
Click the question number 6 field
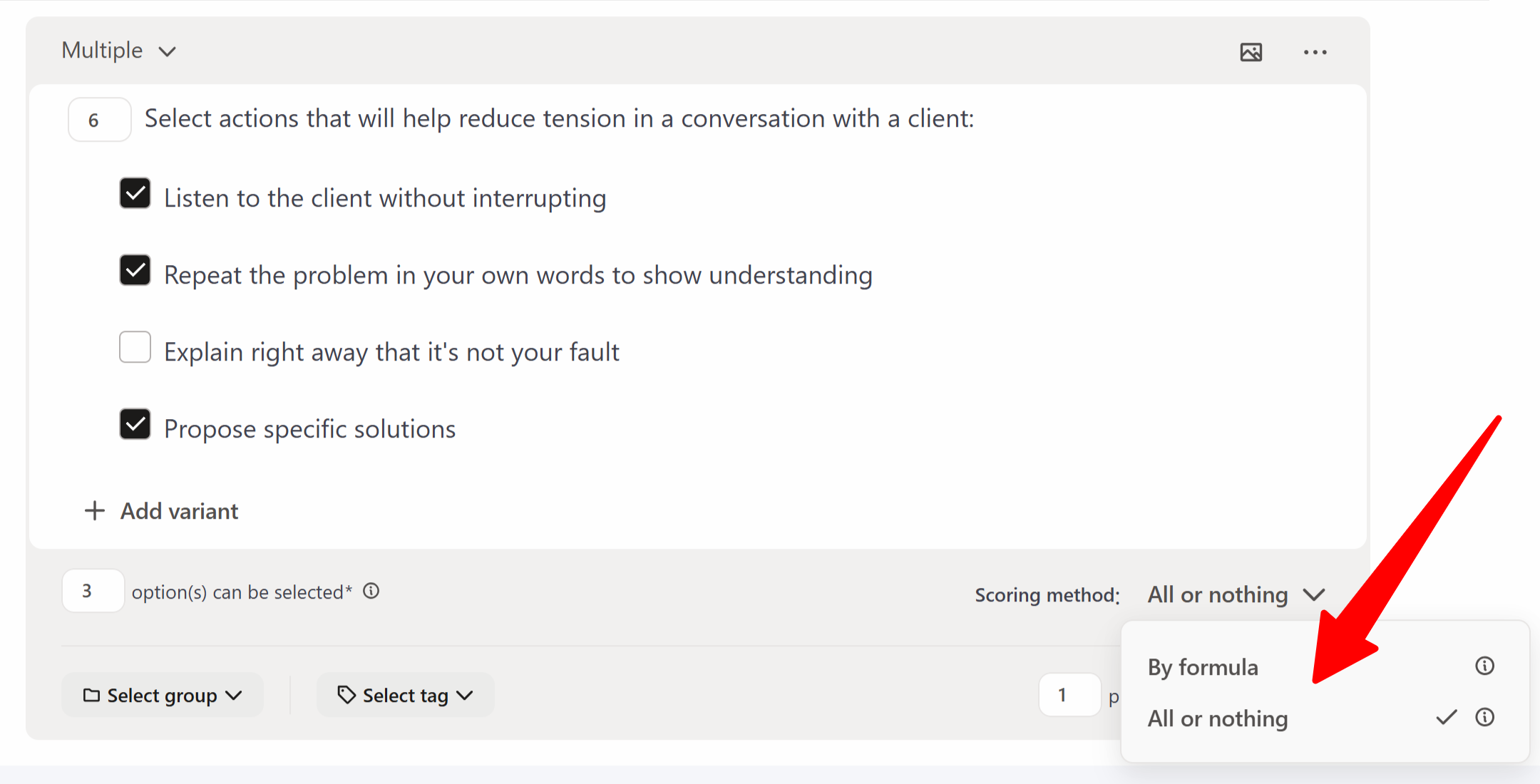coord(99,120)
